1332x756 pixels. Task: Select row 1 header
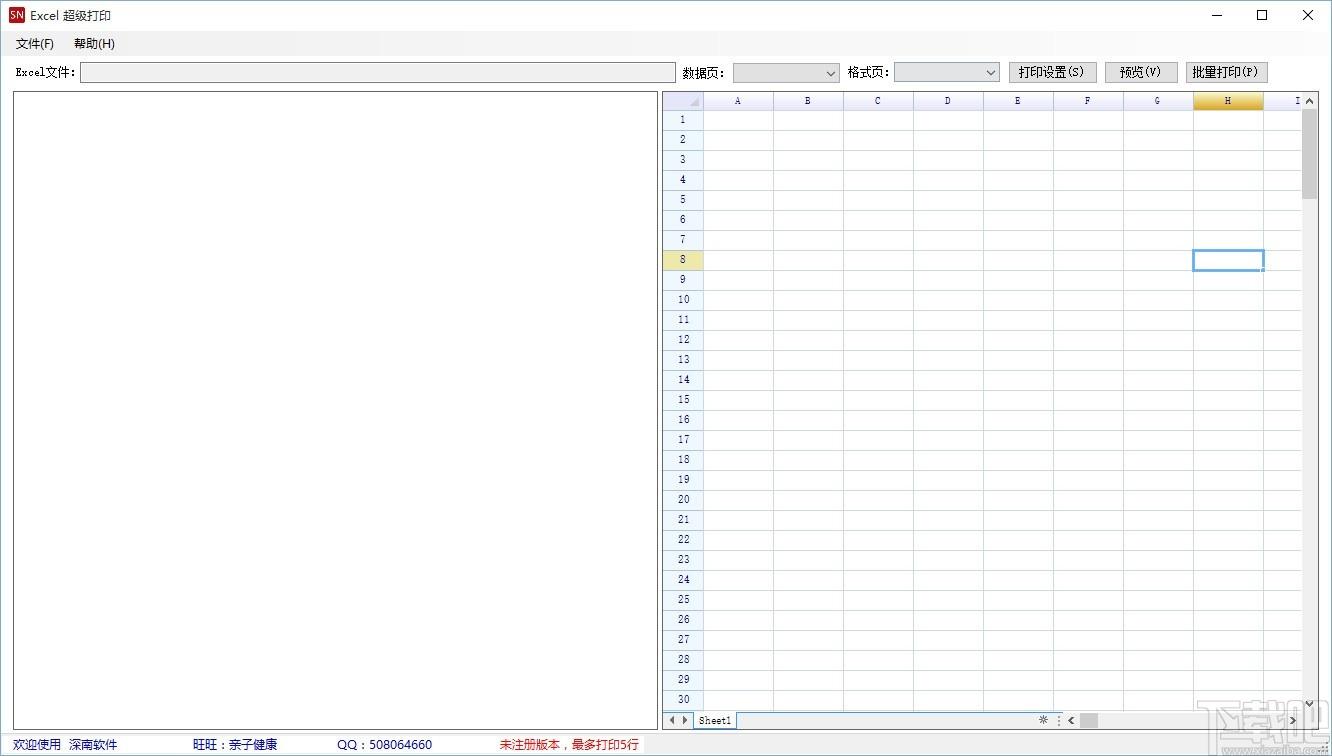683,120
